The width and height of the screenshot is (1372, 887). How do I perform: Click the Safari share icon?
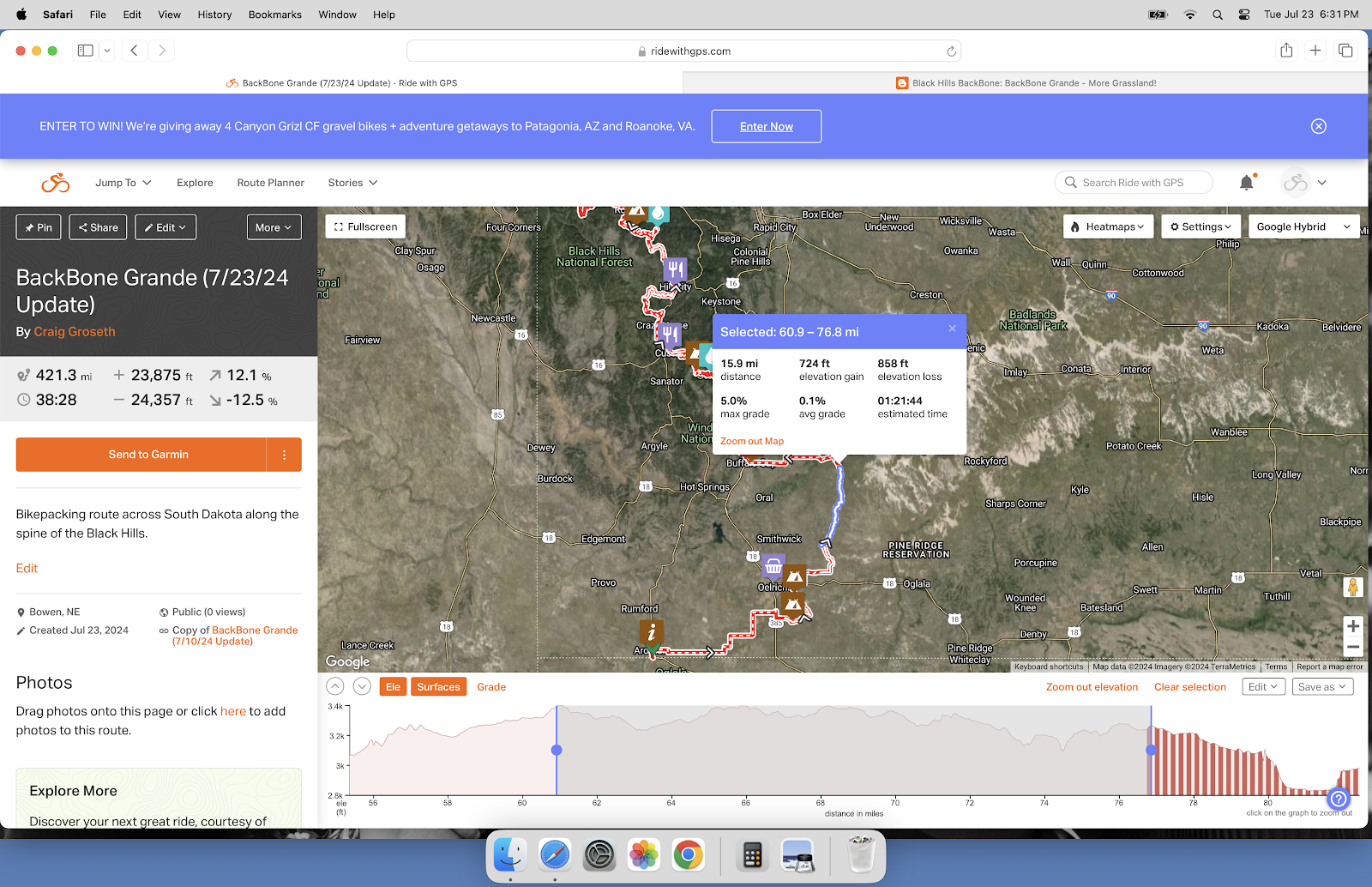[x=1286, y=51]
